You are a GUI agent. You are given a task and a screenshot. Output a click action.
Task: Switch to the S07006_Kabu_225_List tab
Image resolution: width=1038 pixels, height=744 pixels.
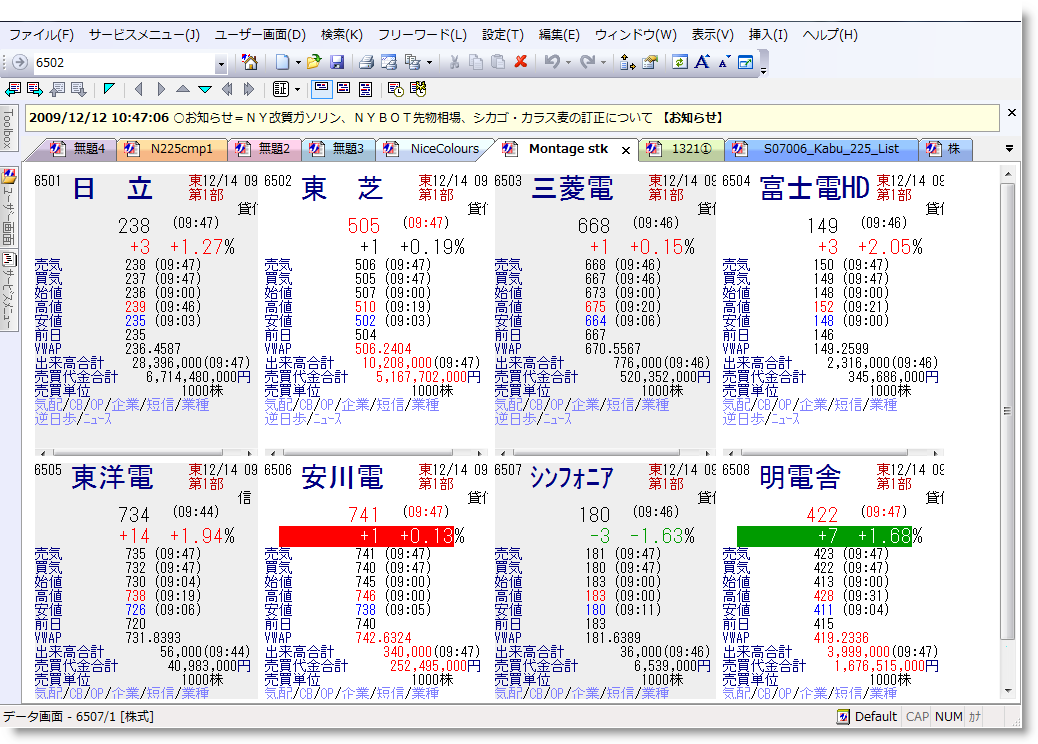pyautogui.click(x=824, y=149)
